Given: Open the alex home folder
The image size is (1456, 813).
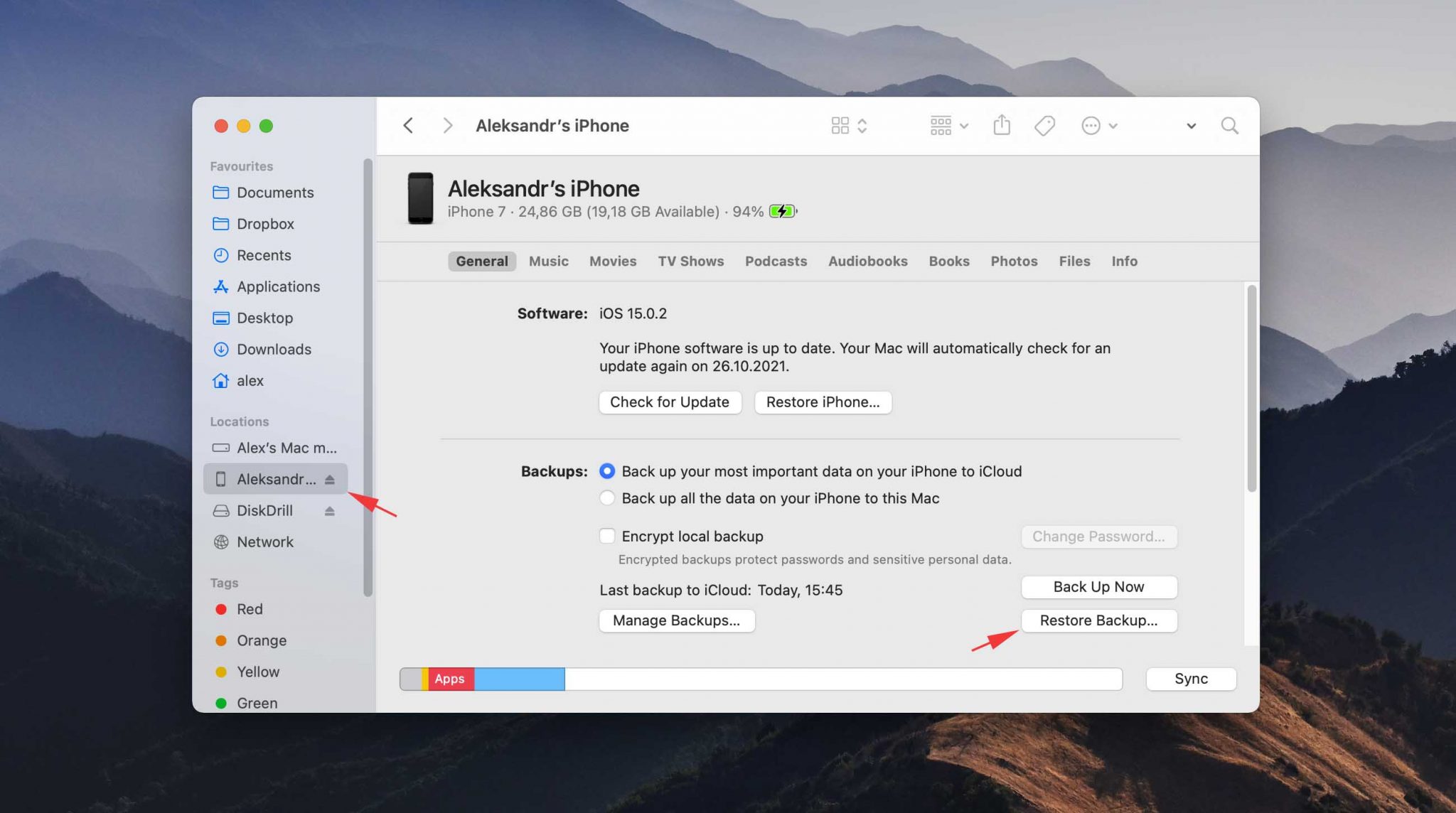Looking at the screenshot, I should point(275,380).
